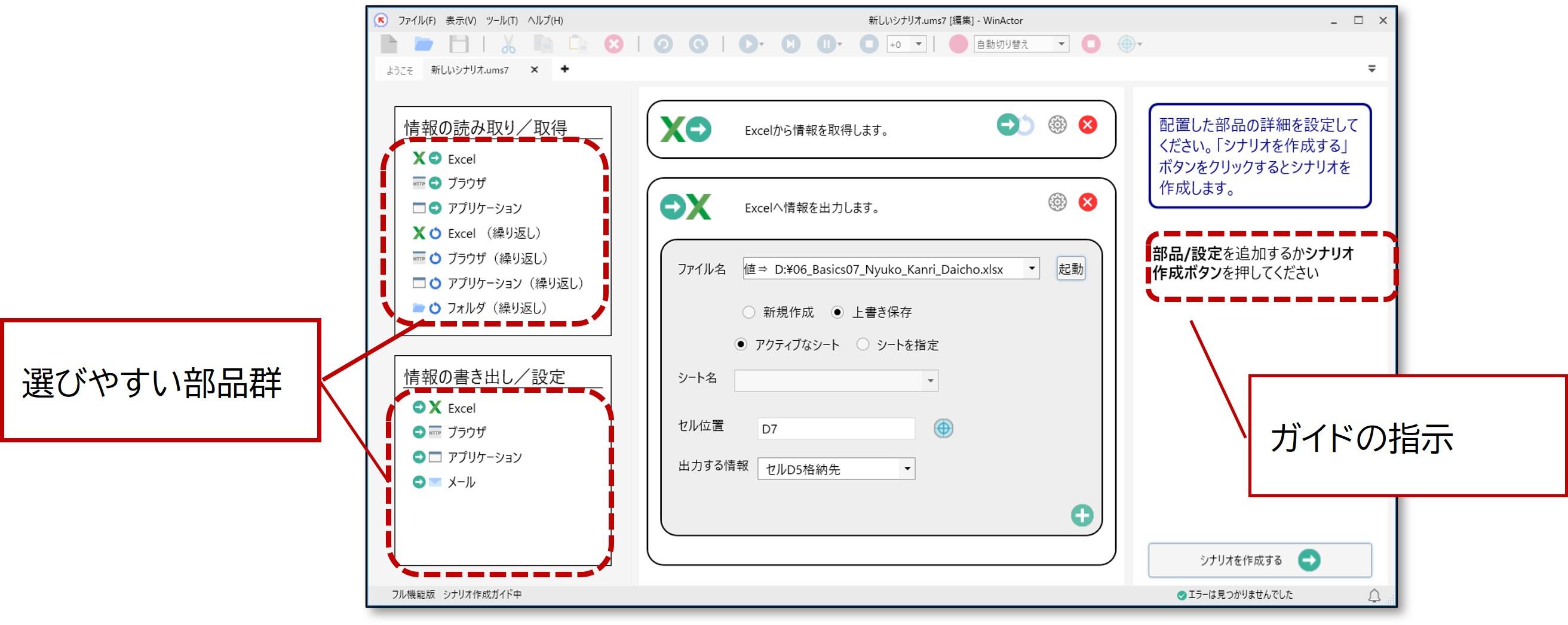Click the WinActor logo icon in title bar
The image size is (1568, 625).
coord(381,20)
